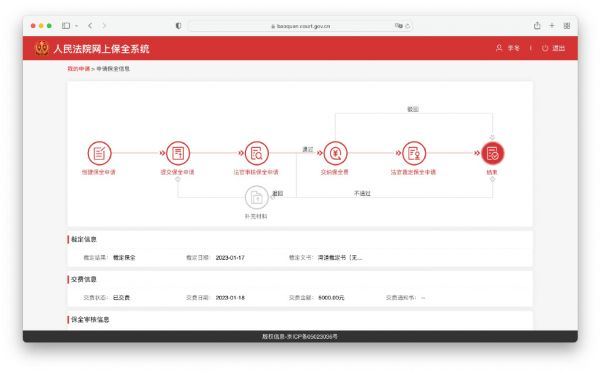Click the grey 补充材料 step icon
Viewport: 600px width, 372px height.
256,197
